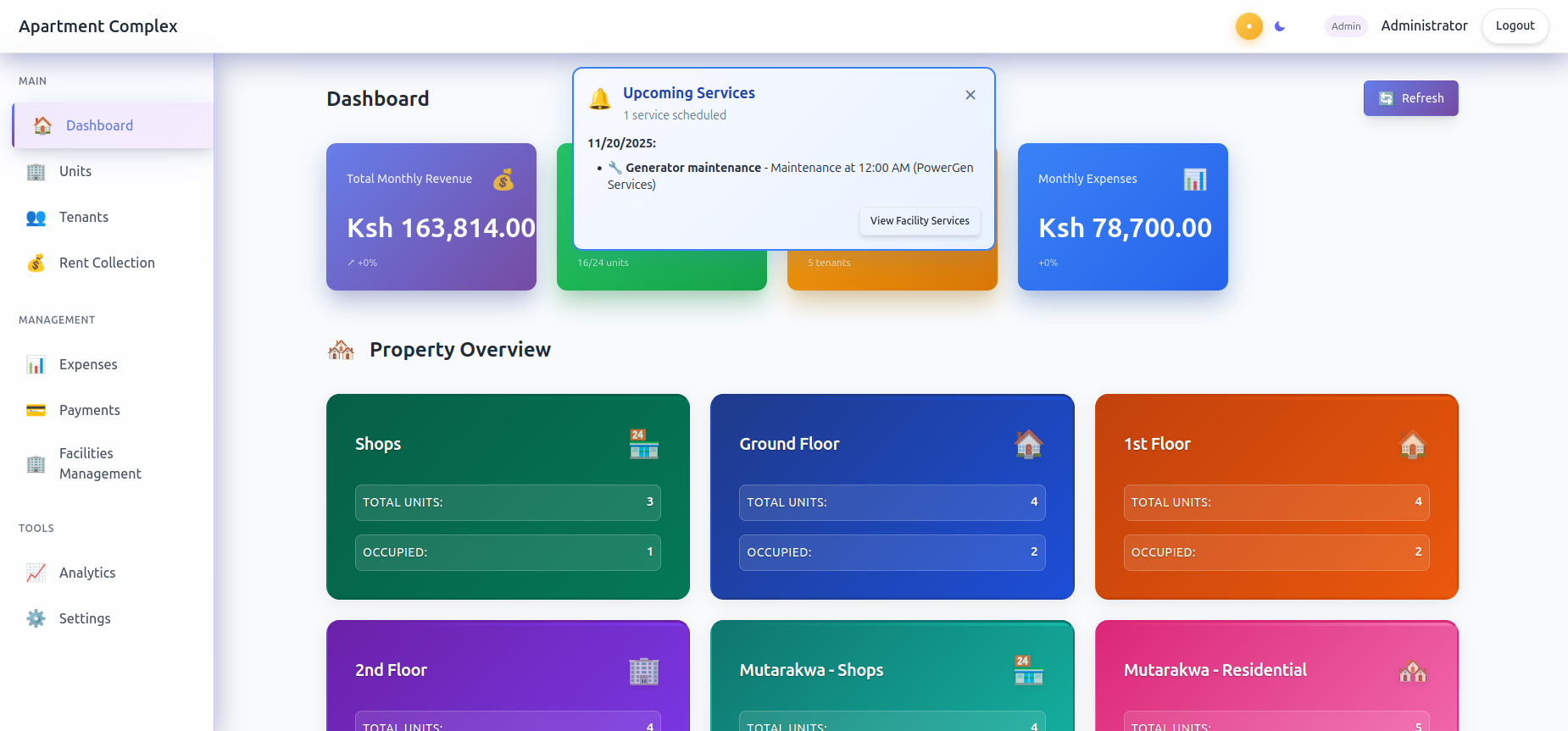Click the Payments credit card icon
The width and height of the screenshot is (1568, 731).
click(x=36, y=410)
